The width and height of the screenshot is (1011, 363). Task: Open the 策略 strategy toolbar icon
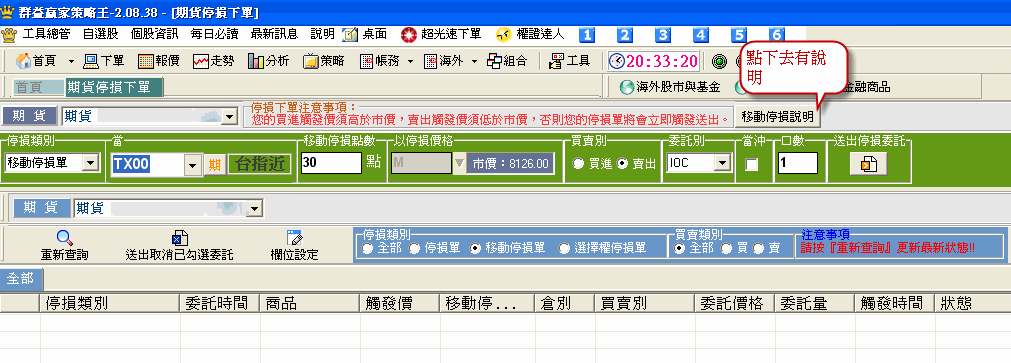pos(324,61)
